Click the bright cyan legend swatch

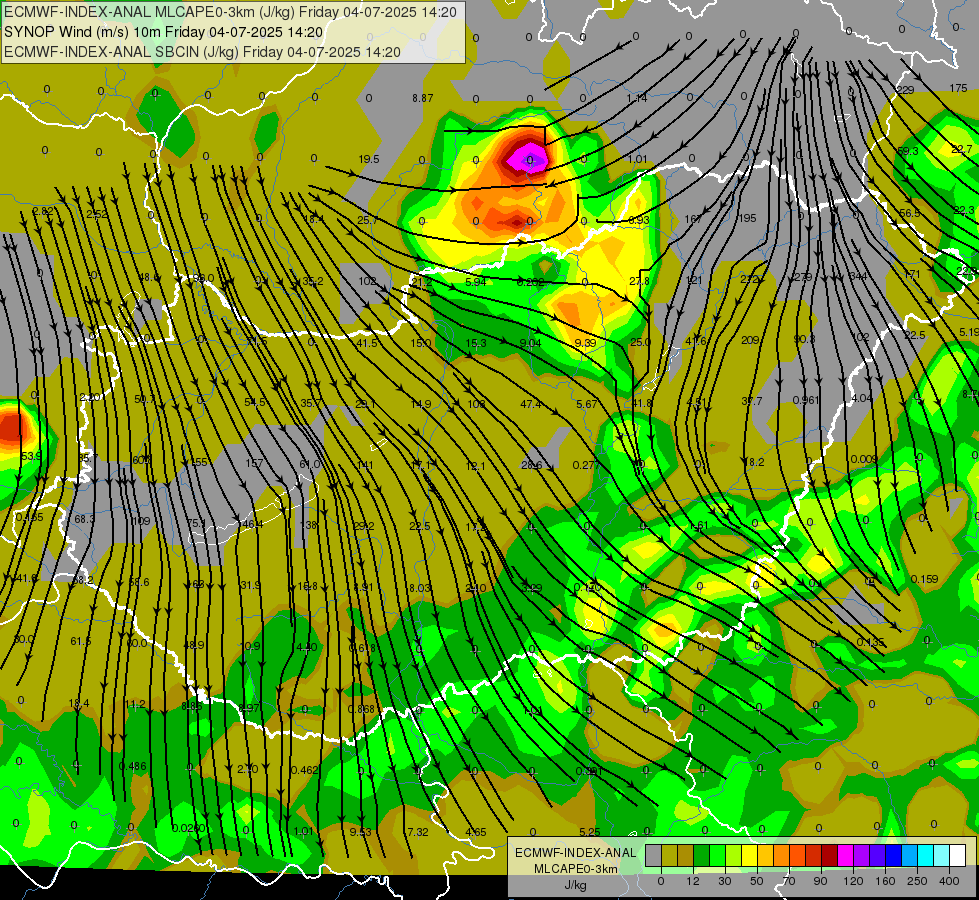point(925,855)
